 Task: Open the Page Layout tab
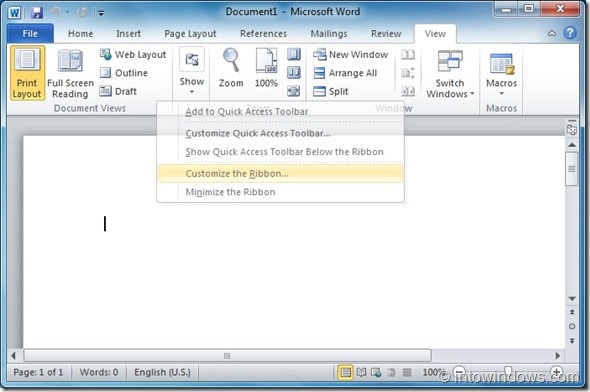(x=190, y=33)
